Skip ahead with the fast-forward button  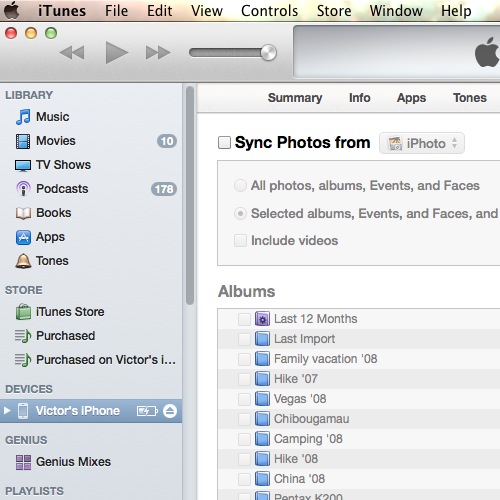tap(158, 53)
